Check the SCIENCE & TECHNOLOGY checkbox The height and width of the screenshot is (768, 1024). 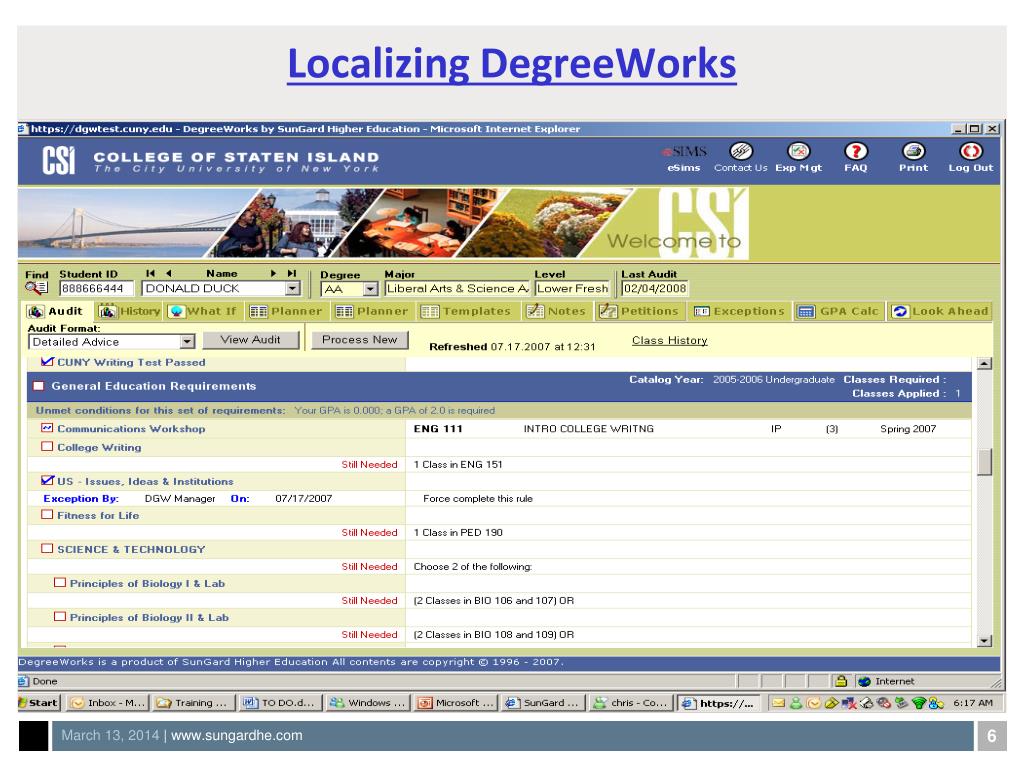point(47,549)
